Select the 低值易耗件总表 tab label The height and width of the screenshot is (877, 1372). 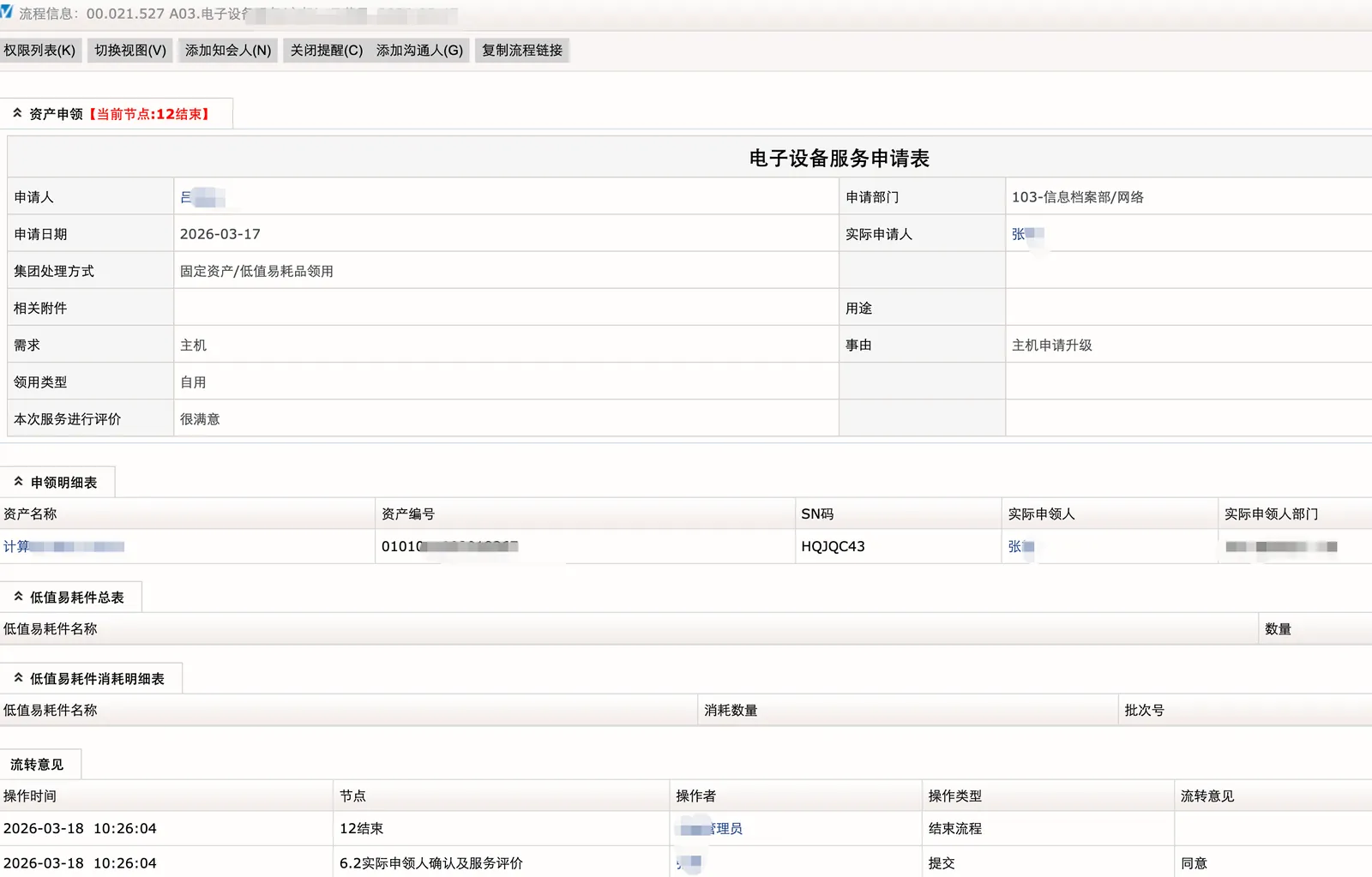pyautogui.click(x=77, y=598)
